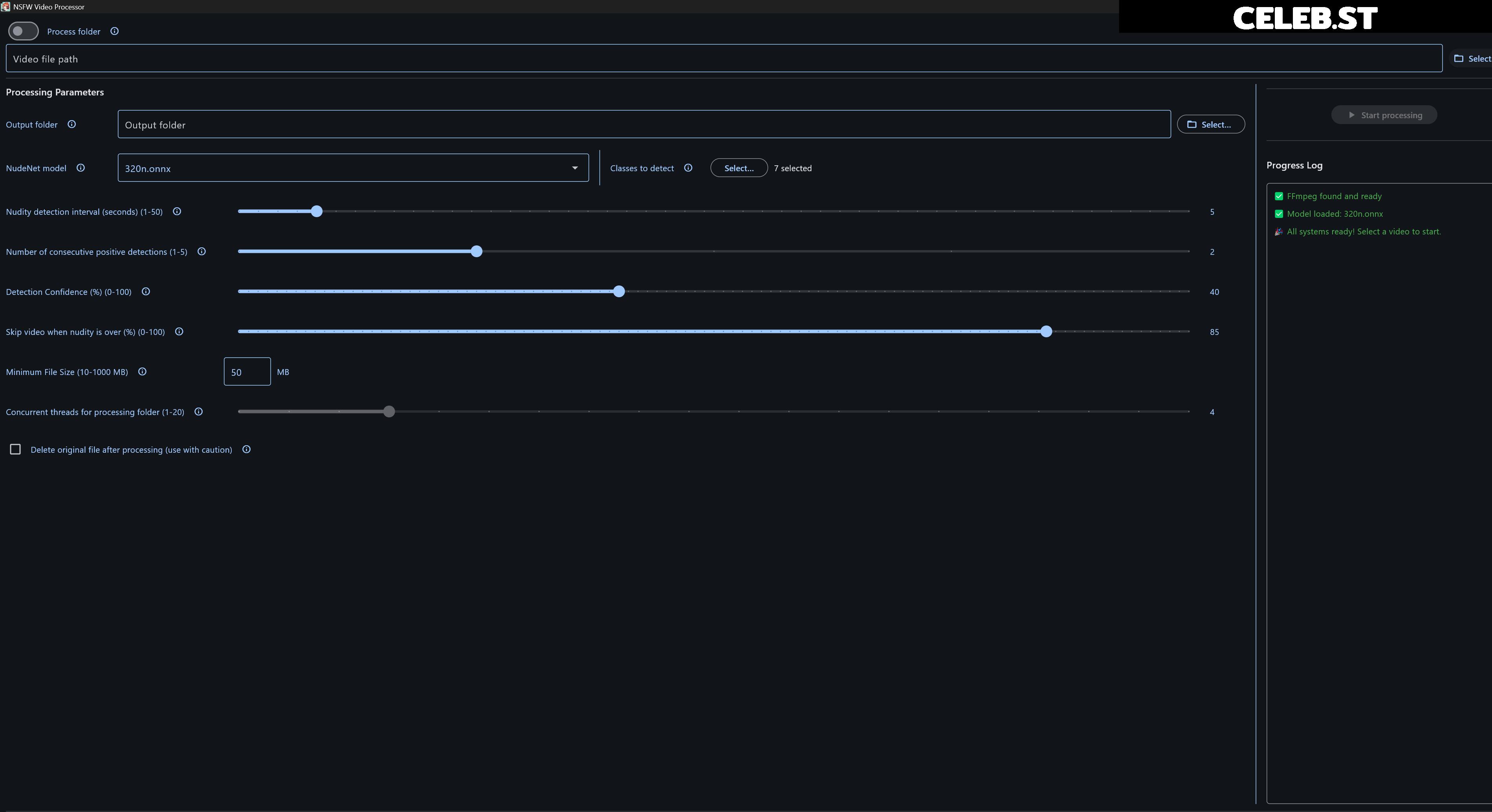Click info icon beside NudeNet model label

tap(81, 168)
